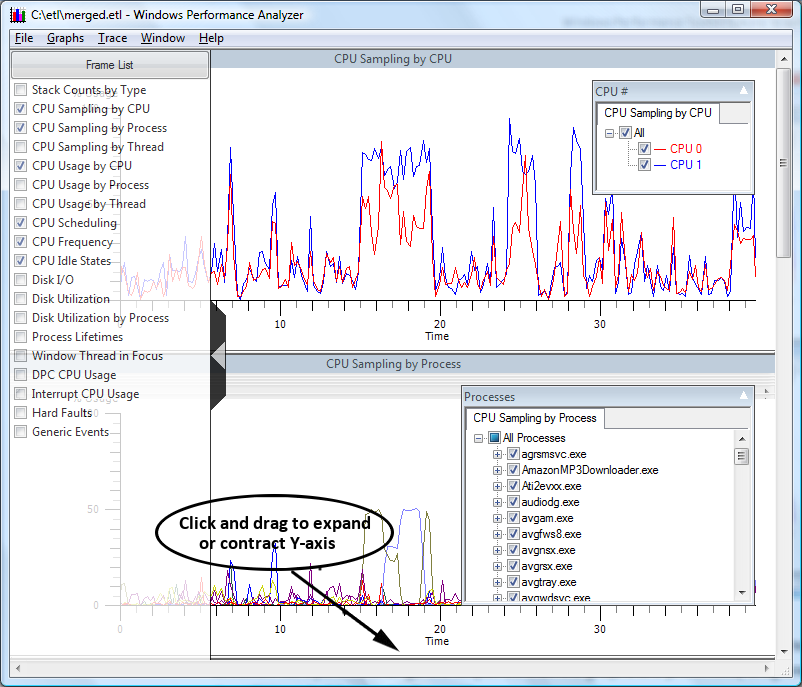Screen dimensions: 802x687
Task: Enable CPU Usage by Process graph
Action: pos(20,185)
